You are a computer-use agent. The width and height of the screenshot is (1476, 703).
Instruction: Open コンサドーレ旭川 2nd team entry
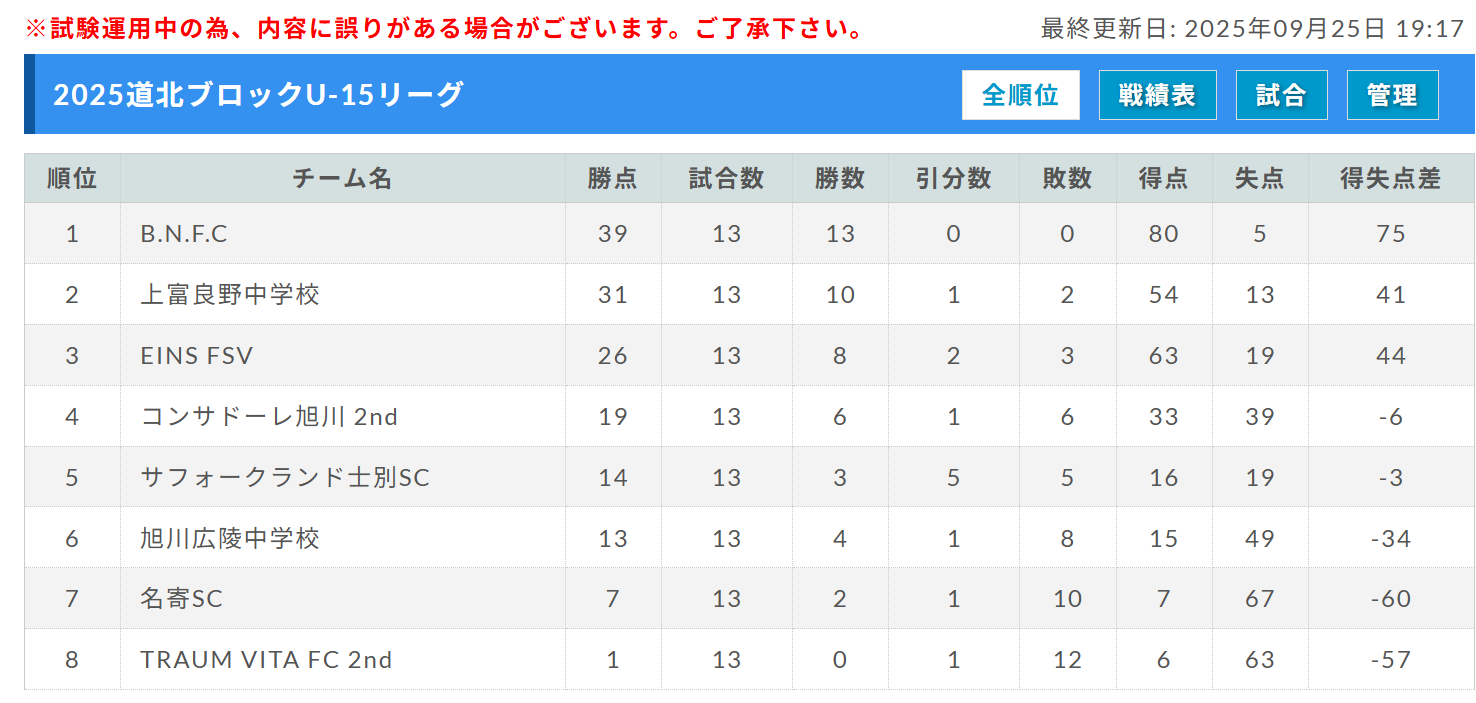coord(269,417)
